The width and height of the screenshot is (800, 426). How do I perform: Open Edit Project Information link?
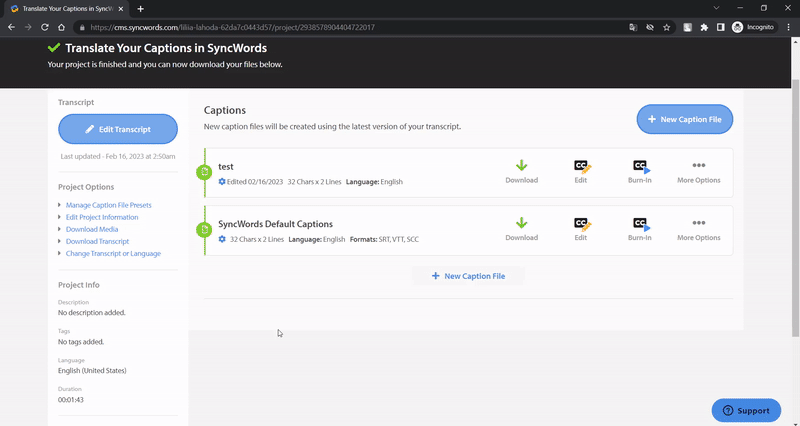tap(102, 217)
